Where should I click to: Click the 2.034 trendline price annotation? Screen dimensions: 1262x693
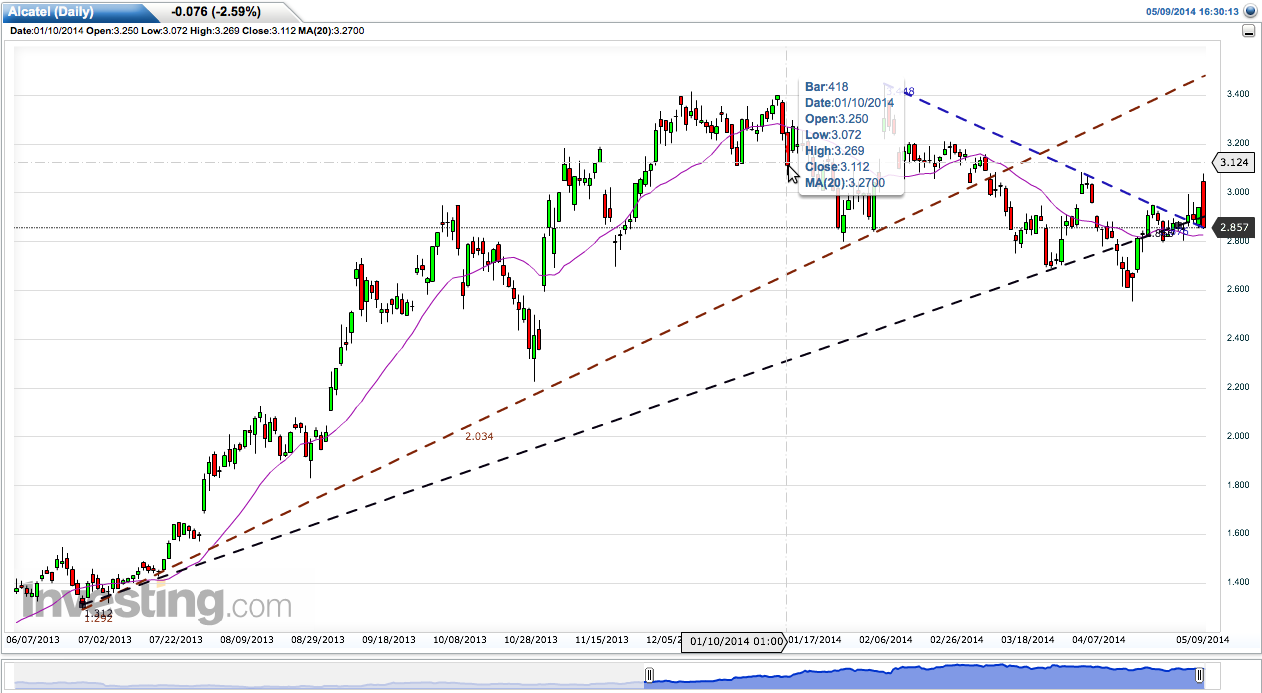click(x=479, y=436)
